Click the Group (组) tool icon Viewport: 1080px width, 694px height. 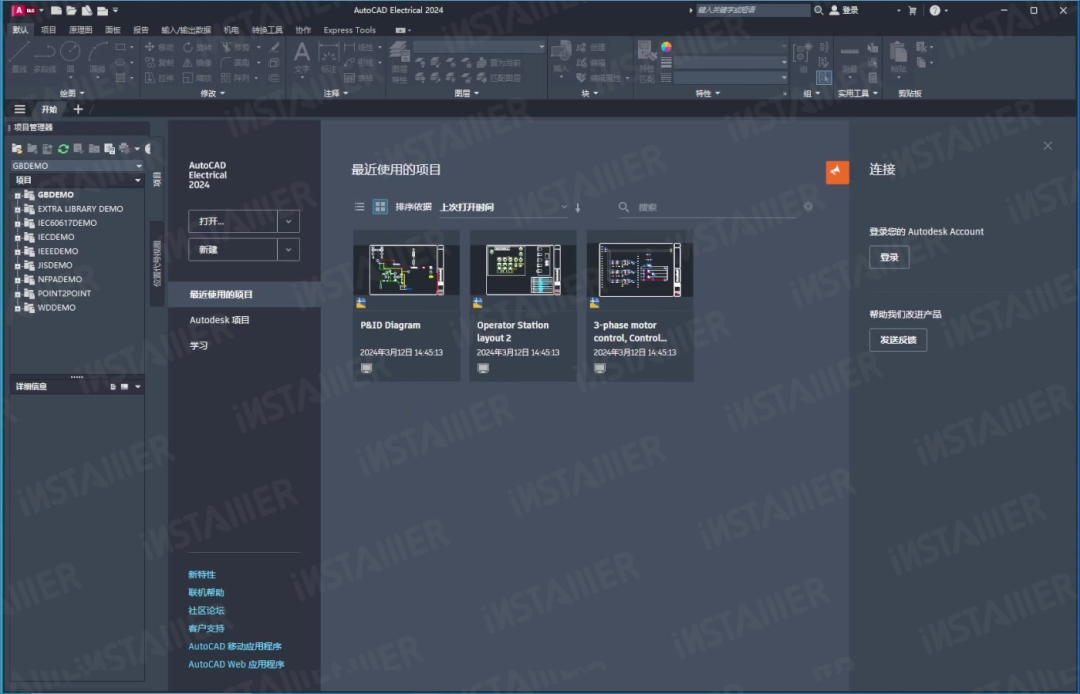pyautogui.click(x=803, y=56)
